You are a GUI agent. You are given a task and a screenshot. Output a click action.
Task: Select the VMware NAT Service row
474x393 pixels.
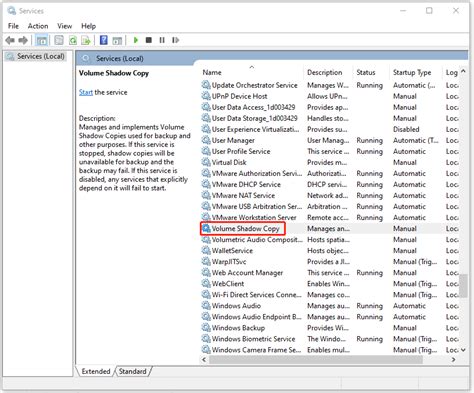[x=330, y=195]
